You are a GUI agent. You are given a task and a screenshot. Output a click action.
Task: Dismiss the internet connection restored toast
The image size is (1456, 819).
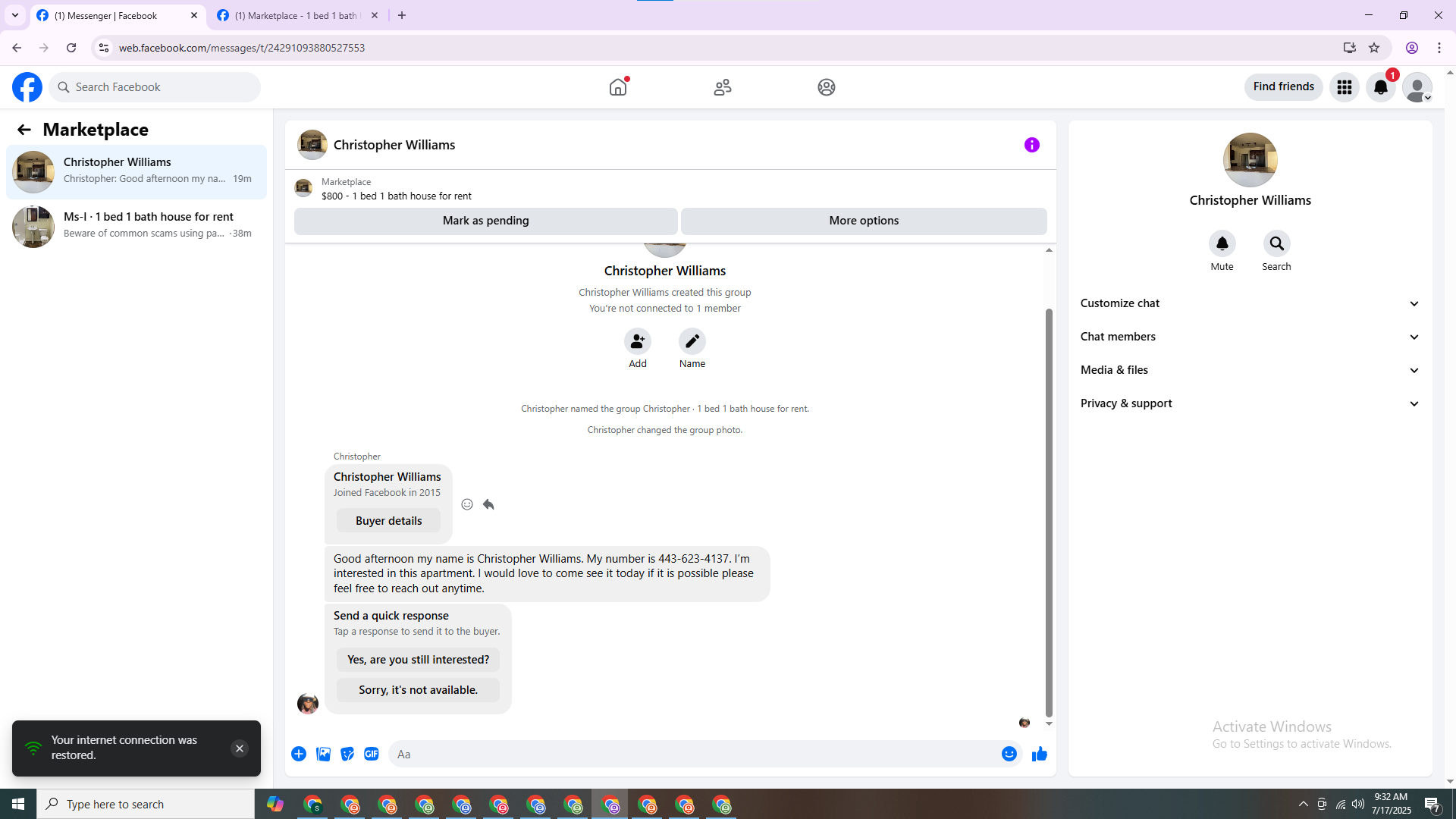click(x=240, y=748)
